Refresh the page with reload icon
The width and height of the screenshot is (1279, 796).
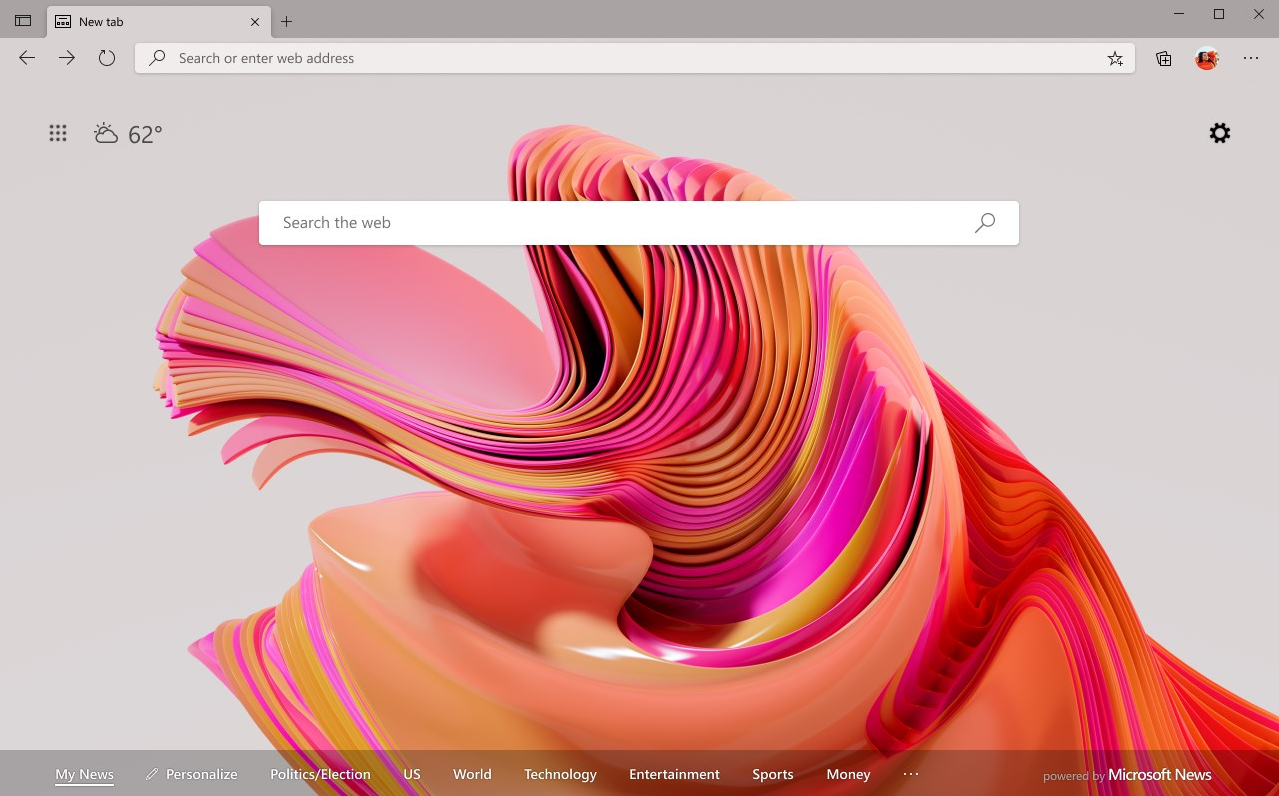[107, 58]
